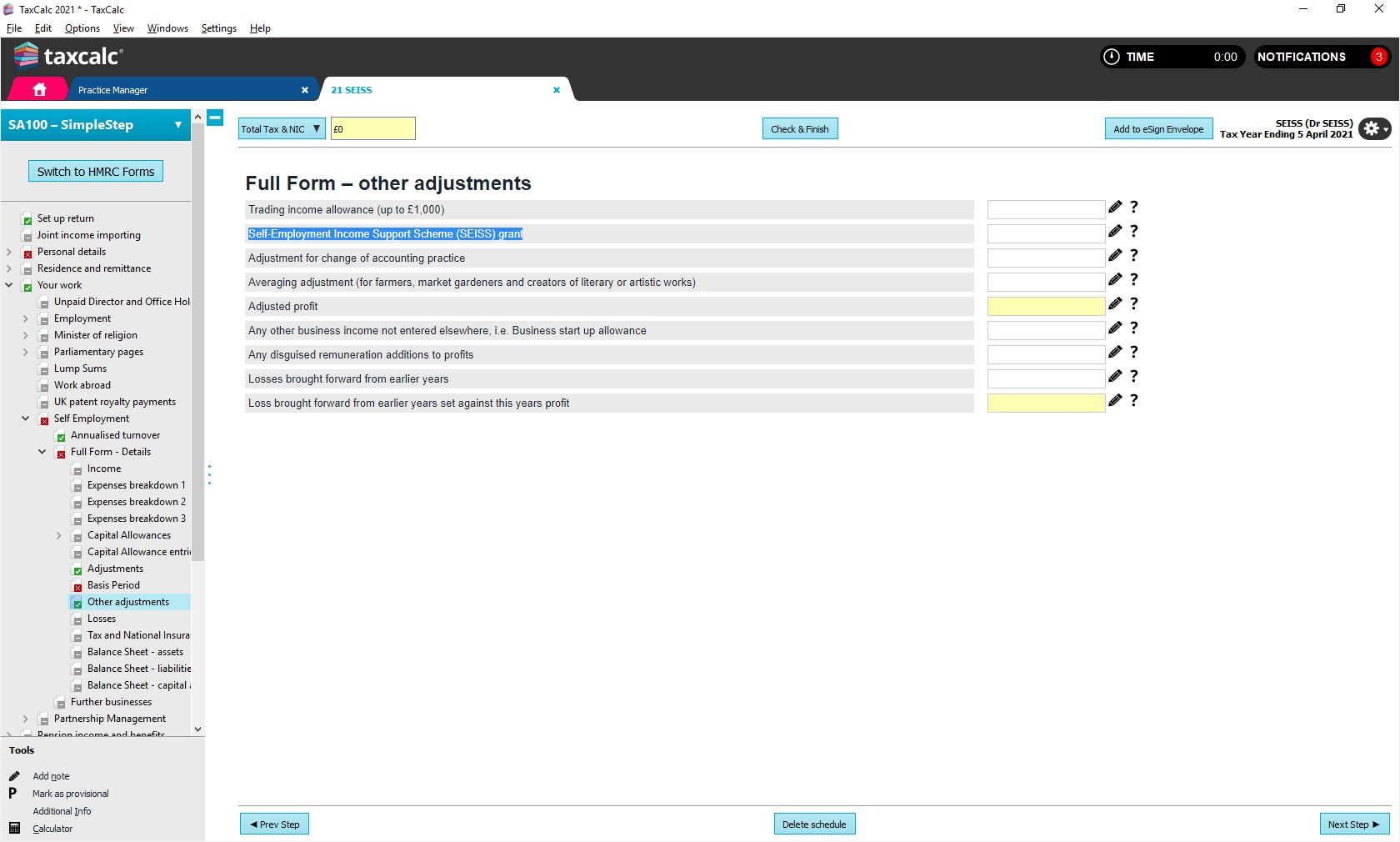This screenshot has width=1400, height=842.
Task: Click the Additional Info tool link
Action: [62, 811]
